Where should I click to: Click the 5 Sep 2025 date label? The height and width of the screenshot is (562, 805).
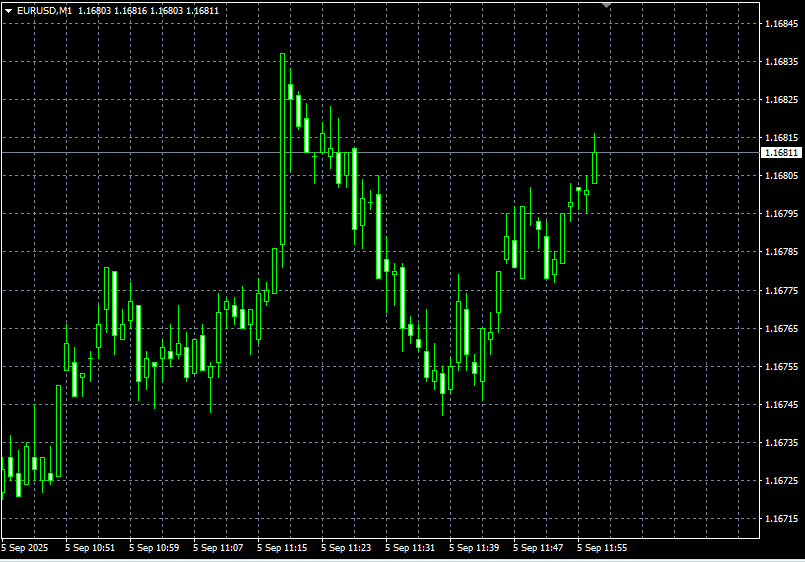[x=25, y=548]
